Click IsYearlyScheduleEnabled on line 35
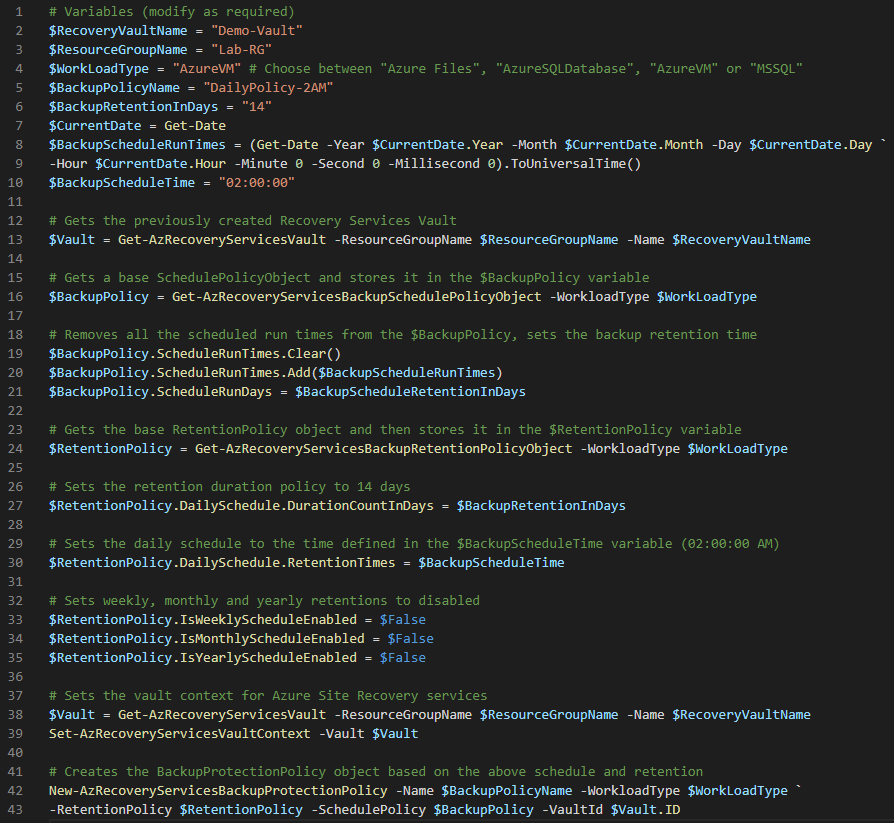 [269, 658]
